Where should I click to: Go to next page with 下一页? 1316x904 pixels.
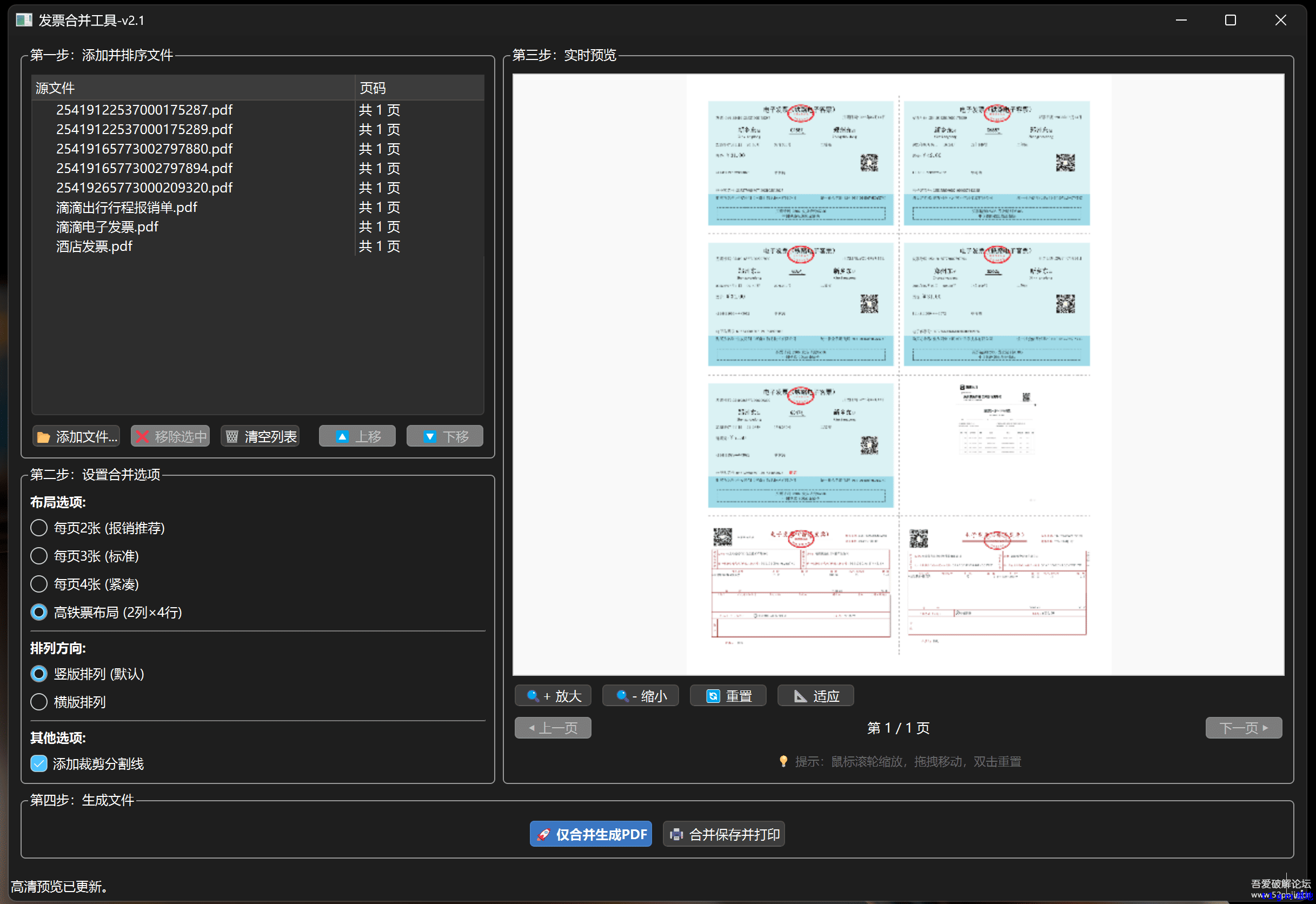pyautogui.click(x=1244, y=727)
